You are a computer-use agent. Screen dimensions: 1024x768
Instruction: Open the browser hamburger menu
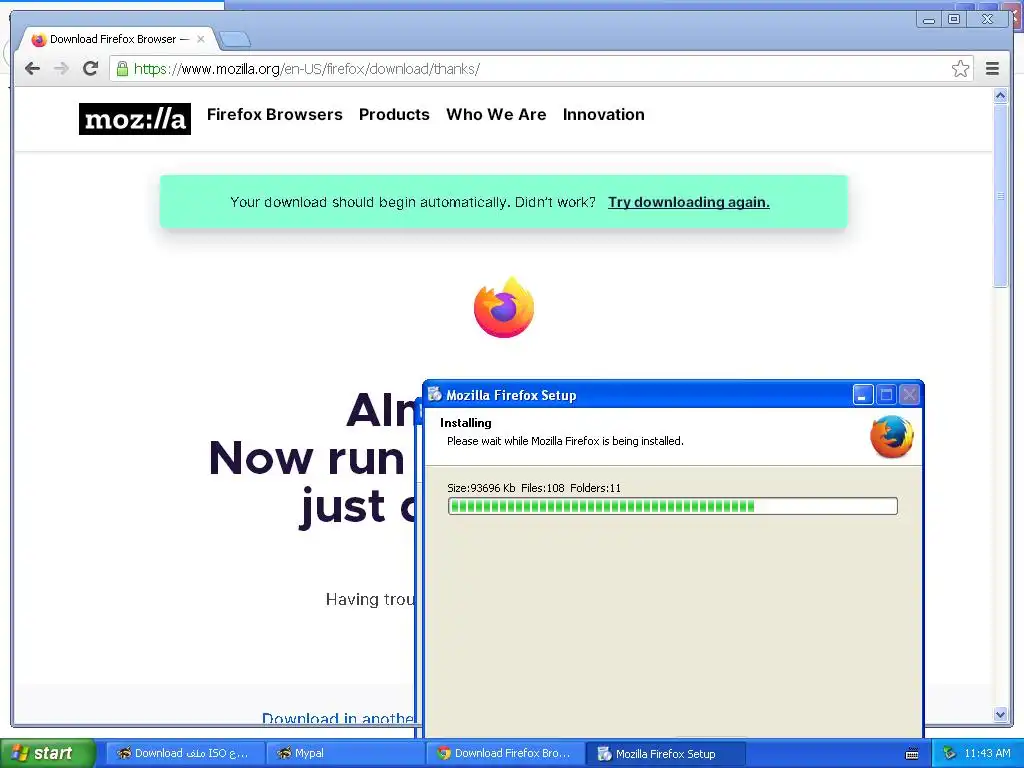992,69
